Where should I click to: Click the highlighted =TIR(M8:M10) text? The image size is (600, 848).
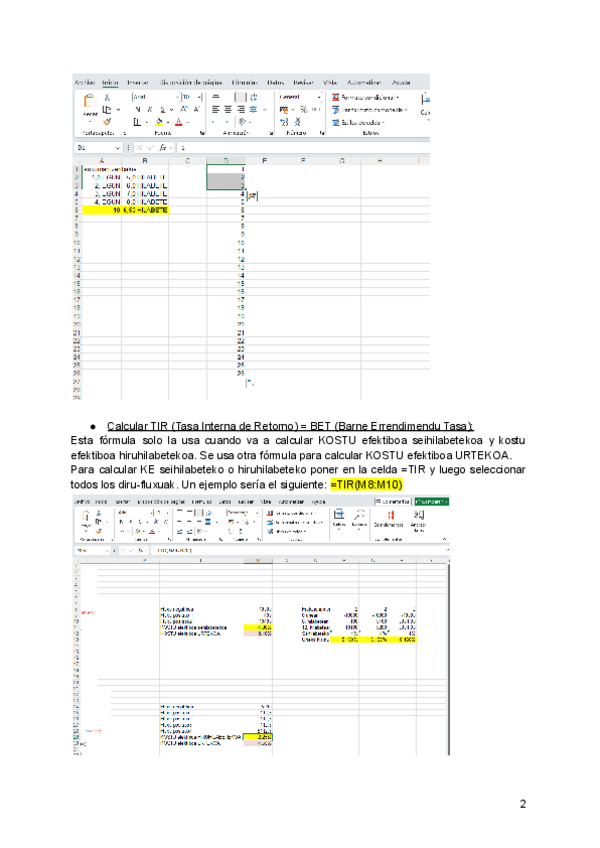tap(366, 485)
